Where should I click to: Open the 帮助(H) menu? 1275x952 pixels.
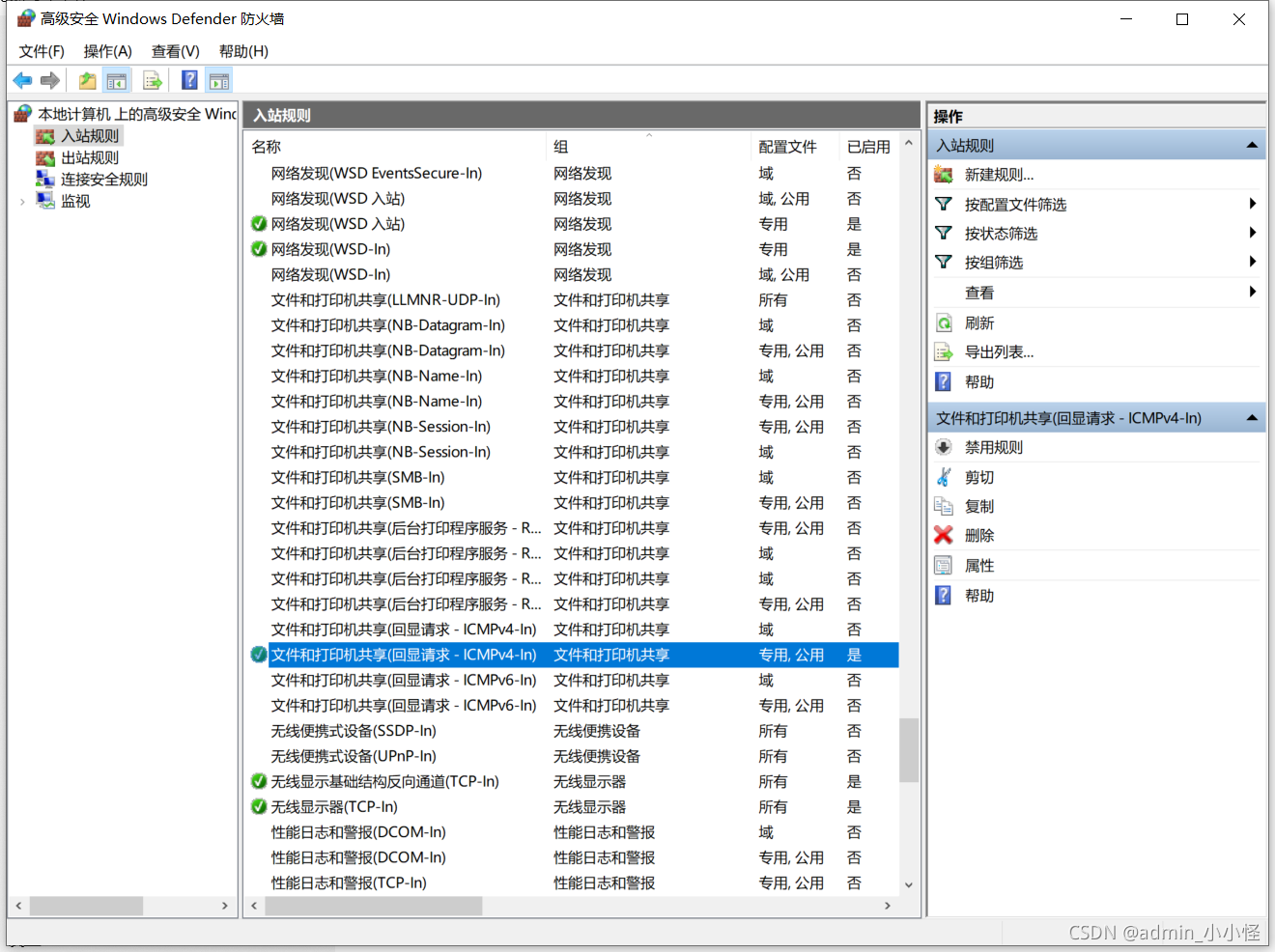click(243, 51)
